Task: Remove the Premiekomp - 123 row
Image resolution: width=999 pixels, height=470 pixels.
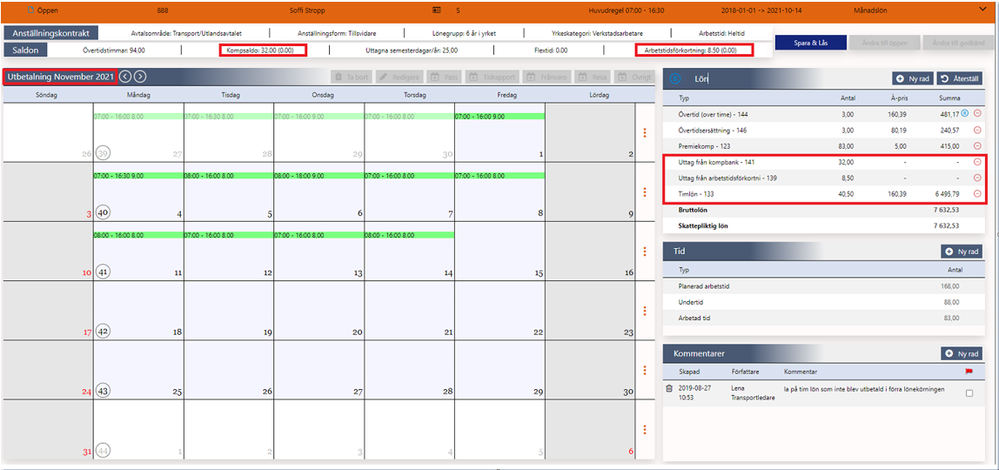Action: [x=977, y=146]
